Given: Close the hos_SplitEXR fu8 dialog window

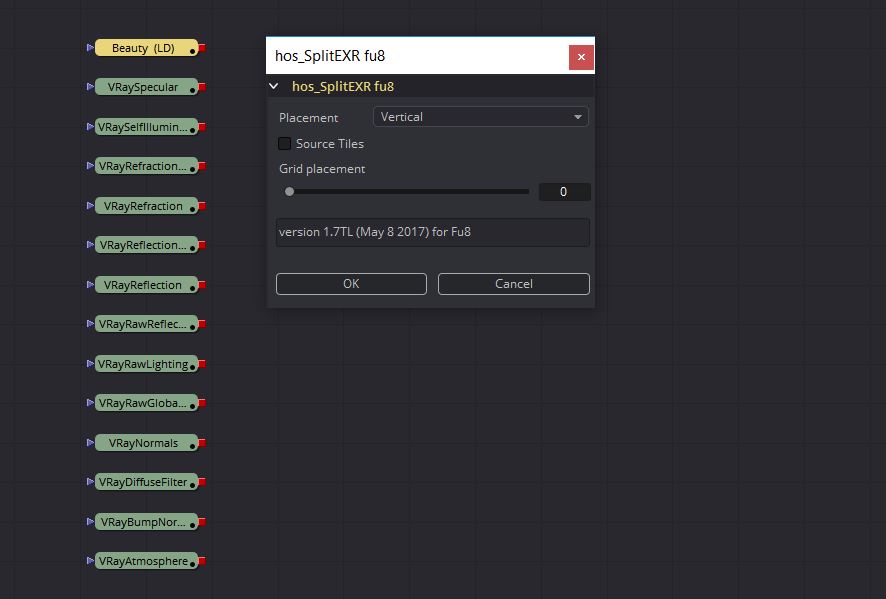Looking at the screenshot, I should (x=581, y=57).
